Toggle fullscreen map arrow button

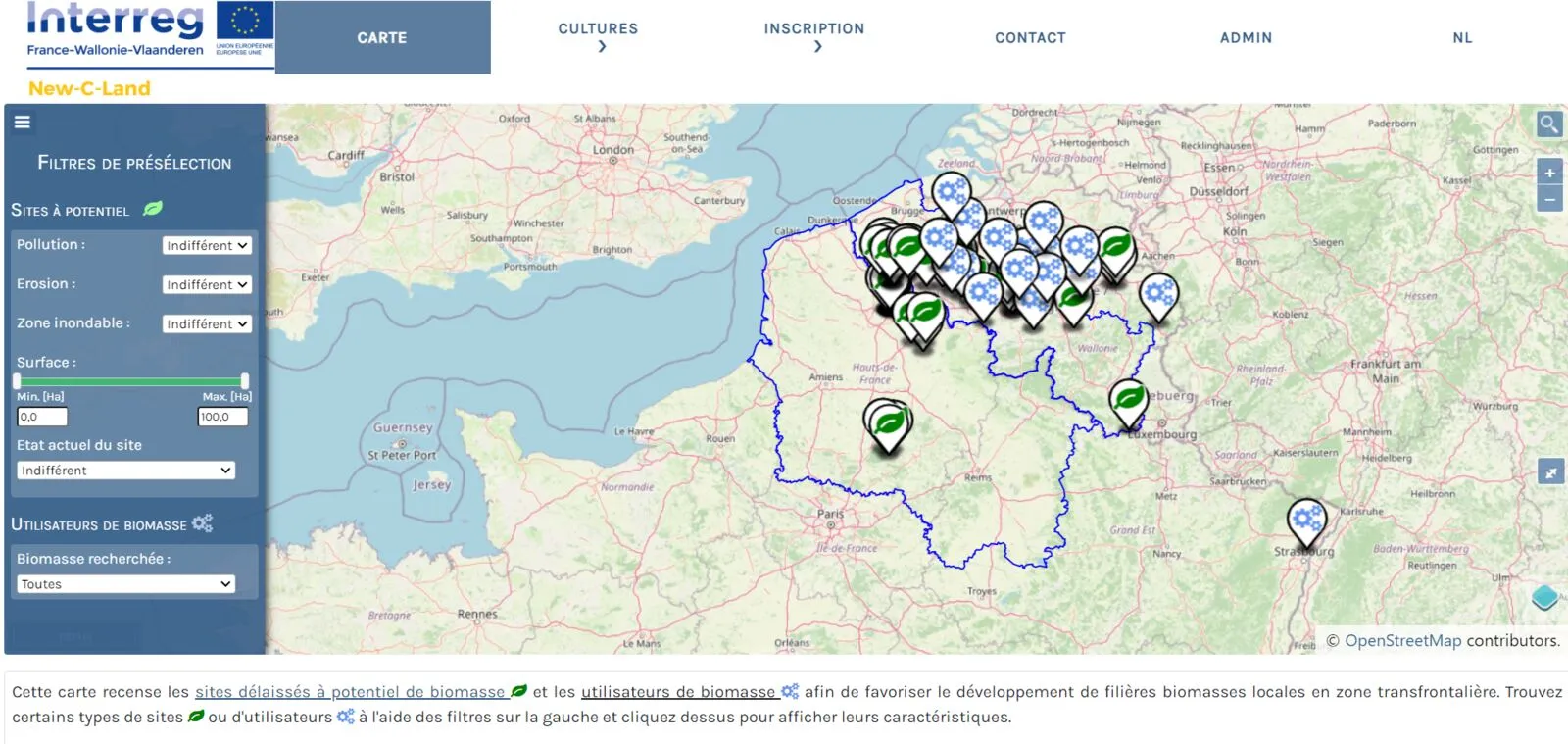tap(1550, 472)
